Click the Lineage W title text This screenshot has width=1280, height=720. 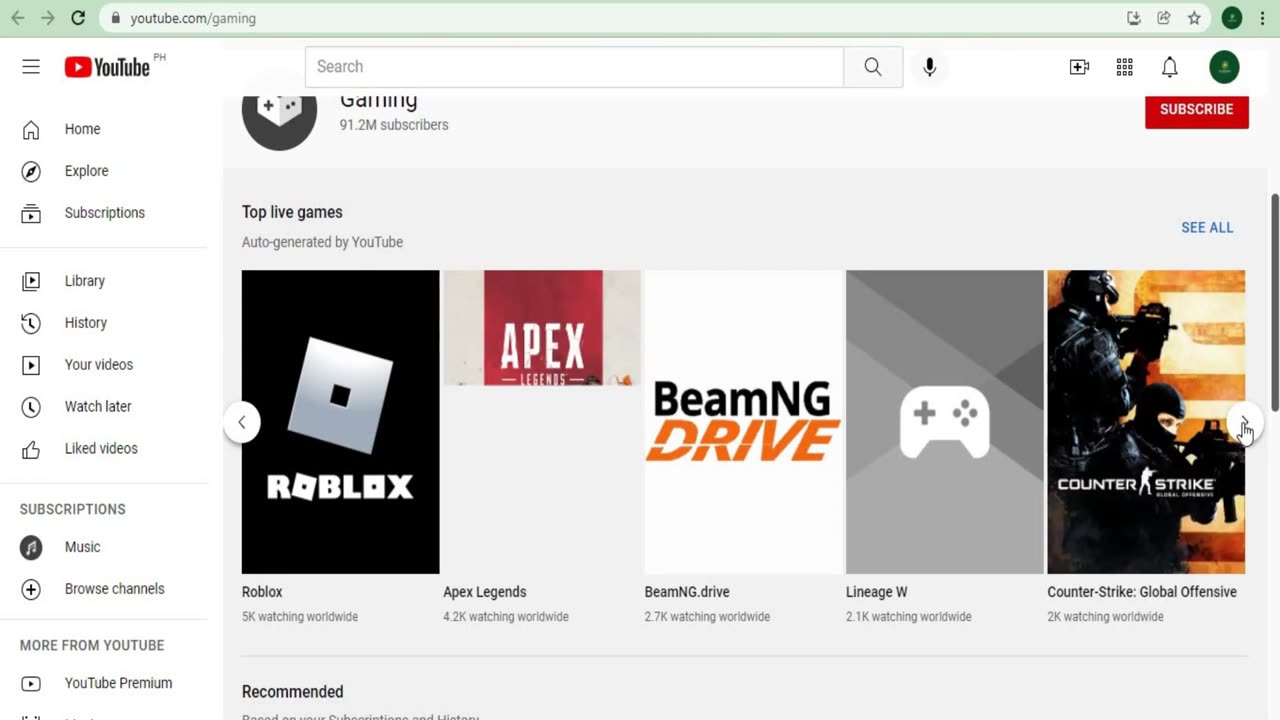pos(877,592)
